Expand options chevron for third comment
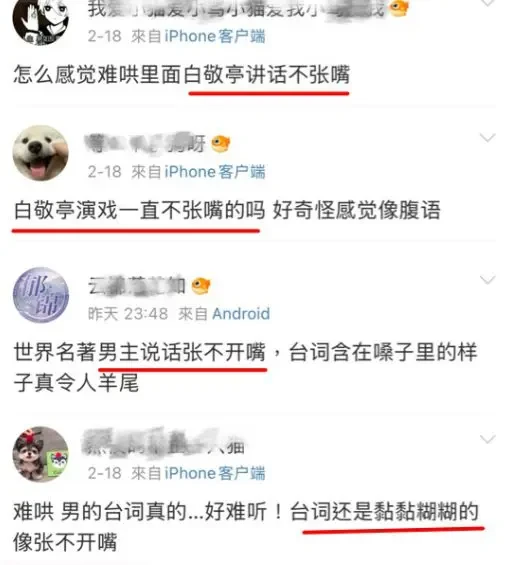 pos(487,280)
